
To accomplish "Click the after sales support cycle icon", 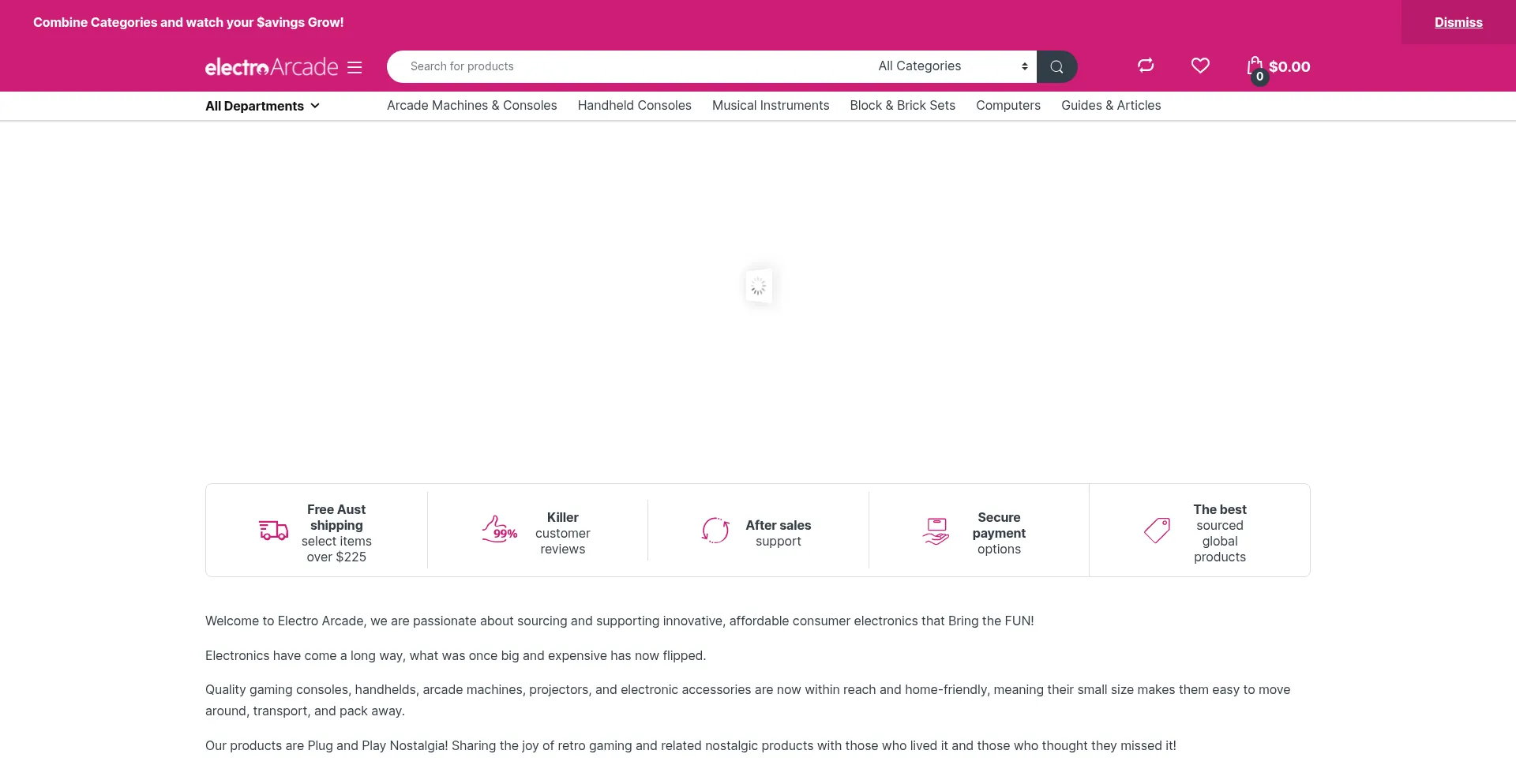I will click(715, 531).
